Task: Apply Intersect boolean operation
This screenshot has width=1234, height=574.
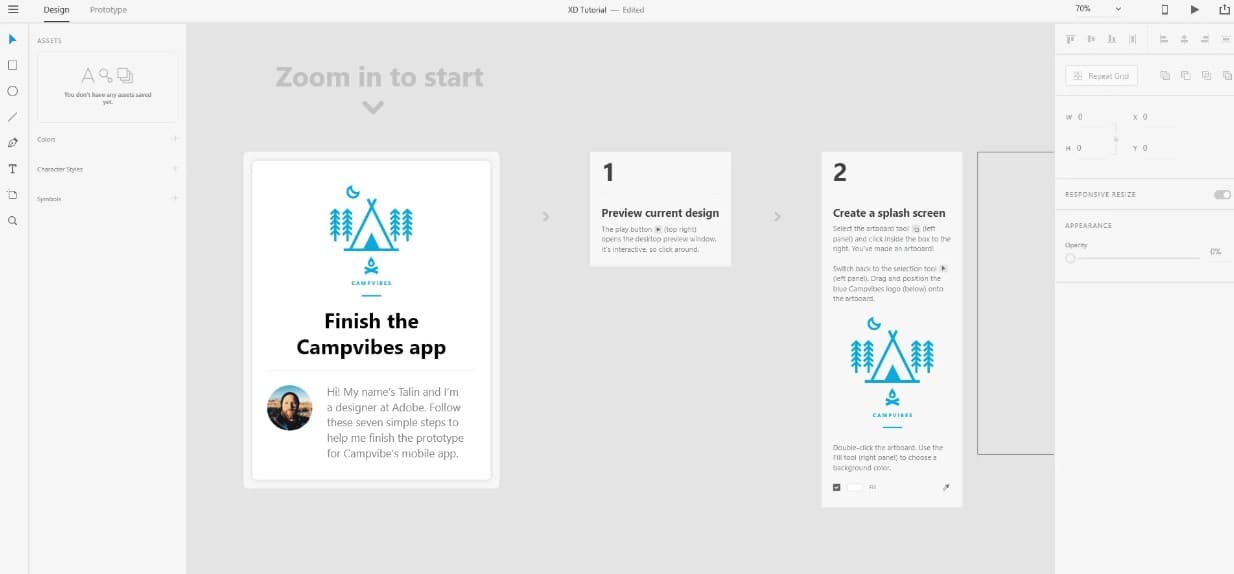Action: point(1206,76)
